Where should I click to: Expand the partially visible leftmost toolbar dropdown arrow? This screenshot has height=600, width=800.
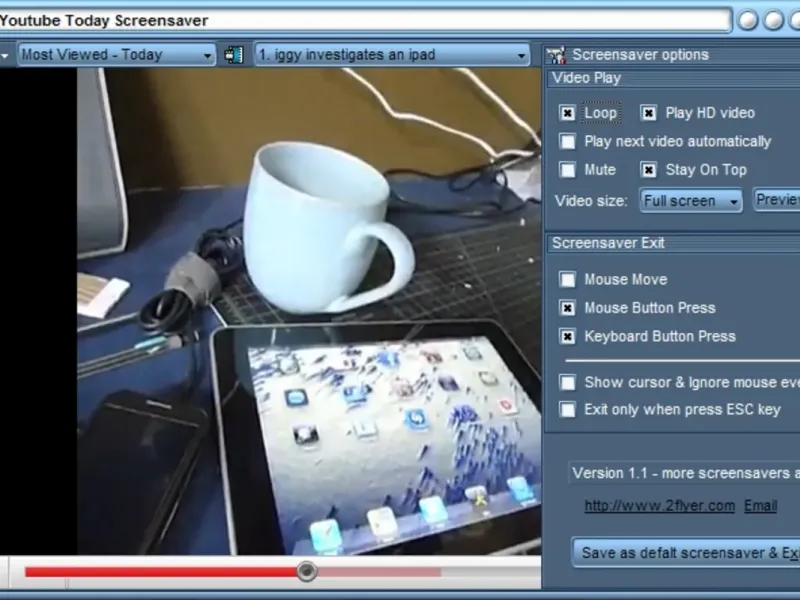click(x=5, y=55)
